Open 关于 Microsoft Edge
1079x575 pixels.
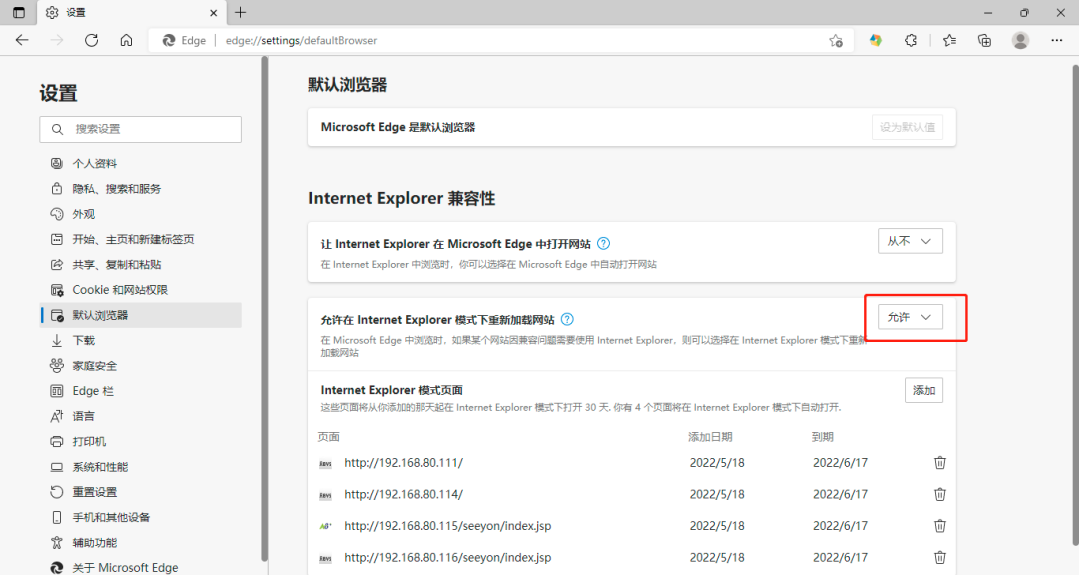click(141, 567)
